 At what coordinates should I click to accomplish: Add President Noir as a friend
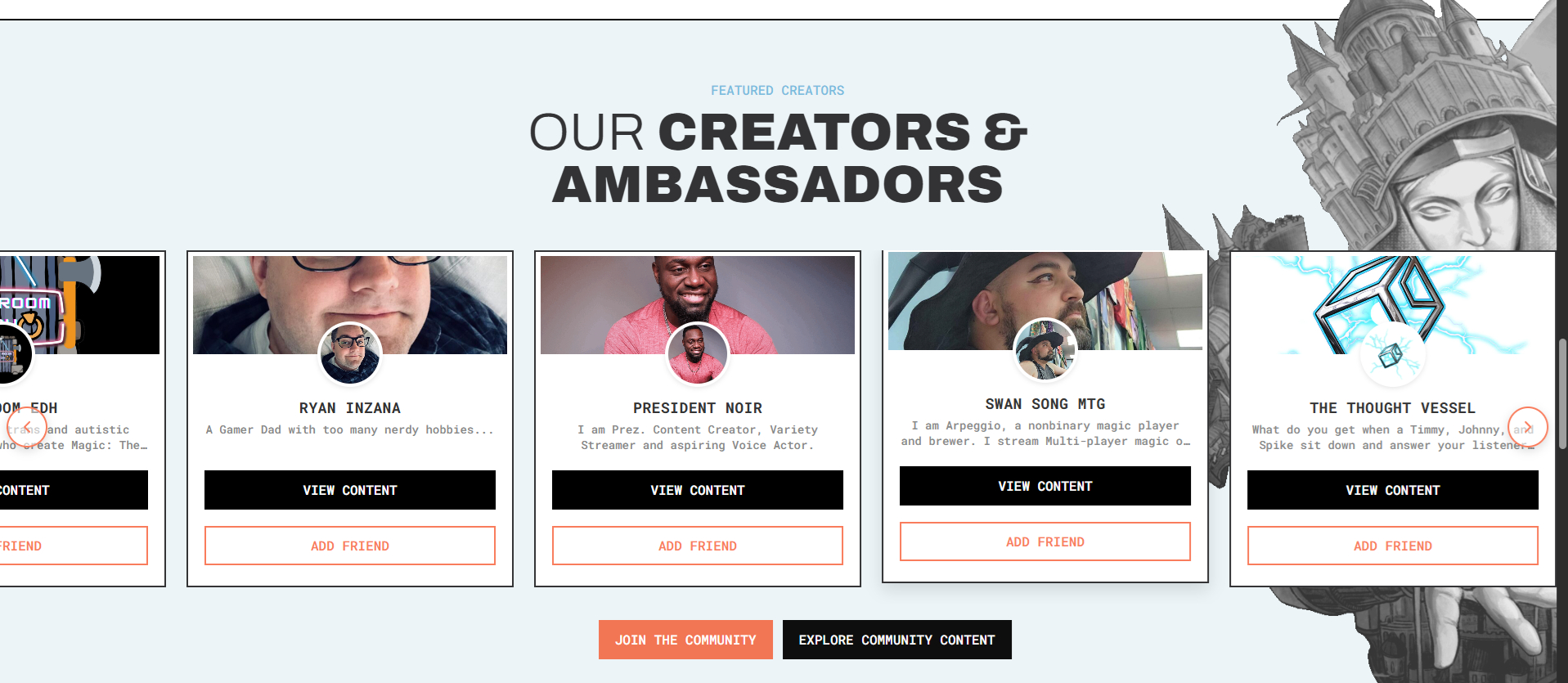[698, 546]
